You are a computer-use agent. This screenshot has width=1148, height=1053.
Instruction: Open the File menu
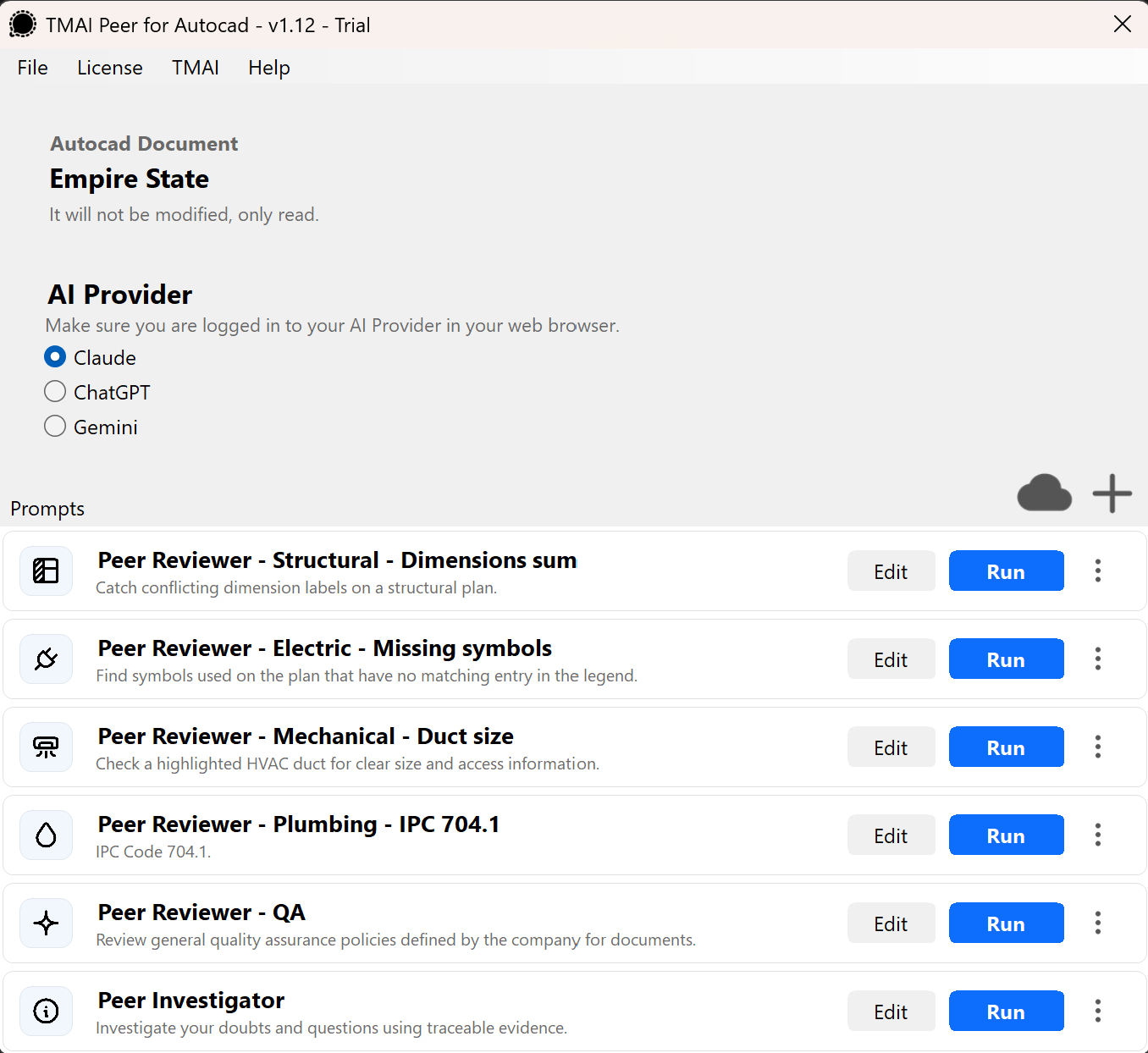[x=32, y=68]
